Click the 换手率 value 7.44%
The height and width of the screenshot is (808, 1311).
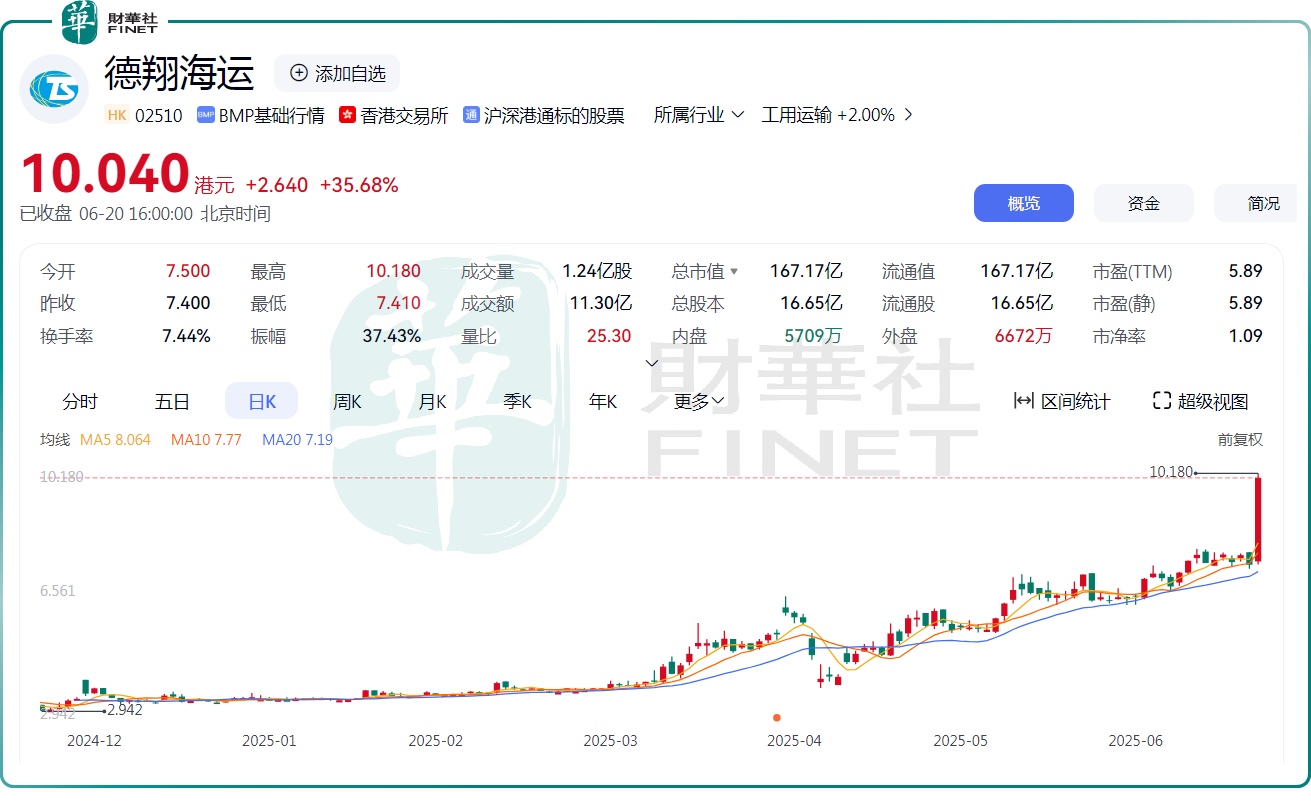point(186,336)
